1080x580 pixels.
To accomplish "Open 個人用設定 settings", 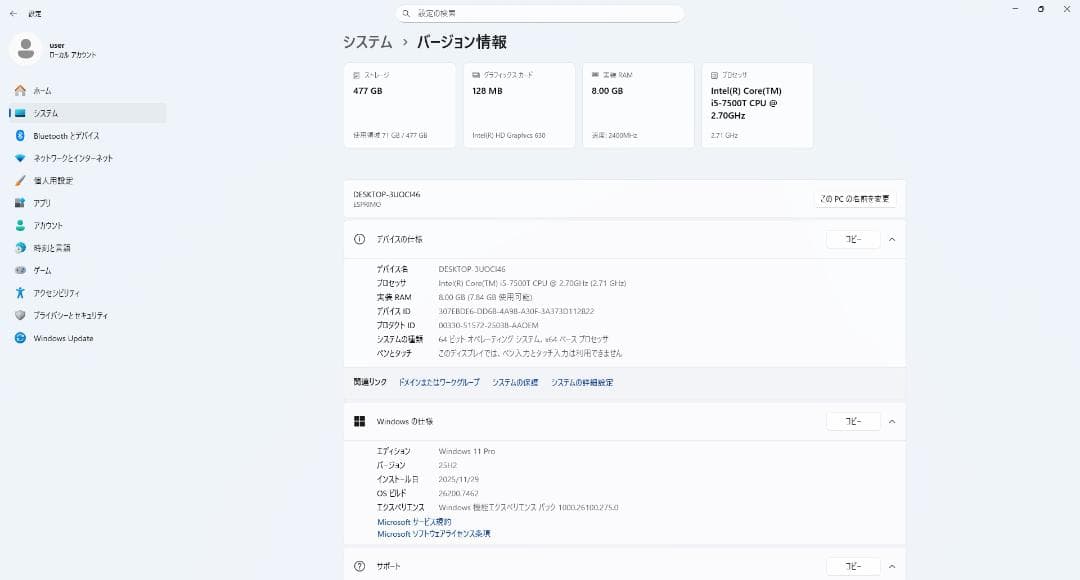I will tap(62, 181).
